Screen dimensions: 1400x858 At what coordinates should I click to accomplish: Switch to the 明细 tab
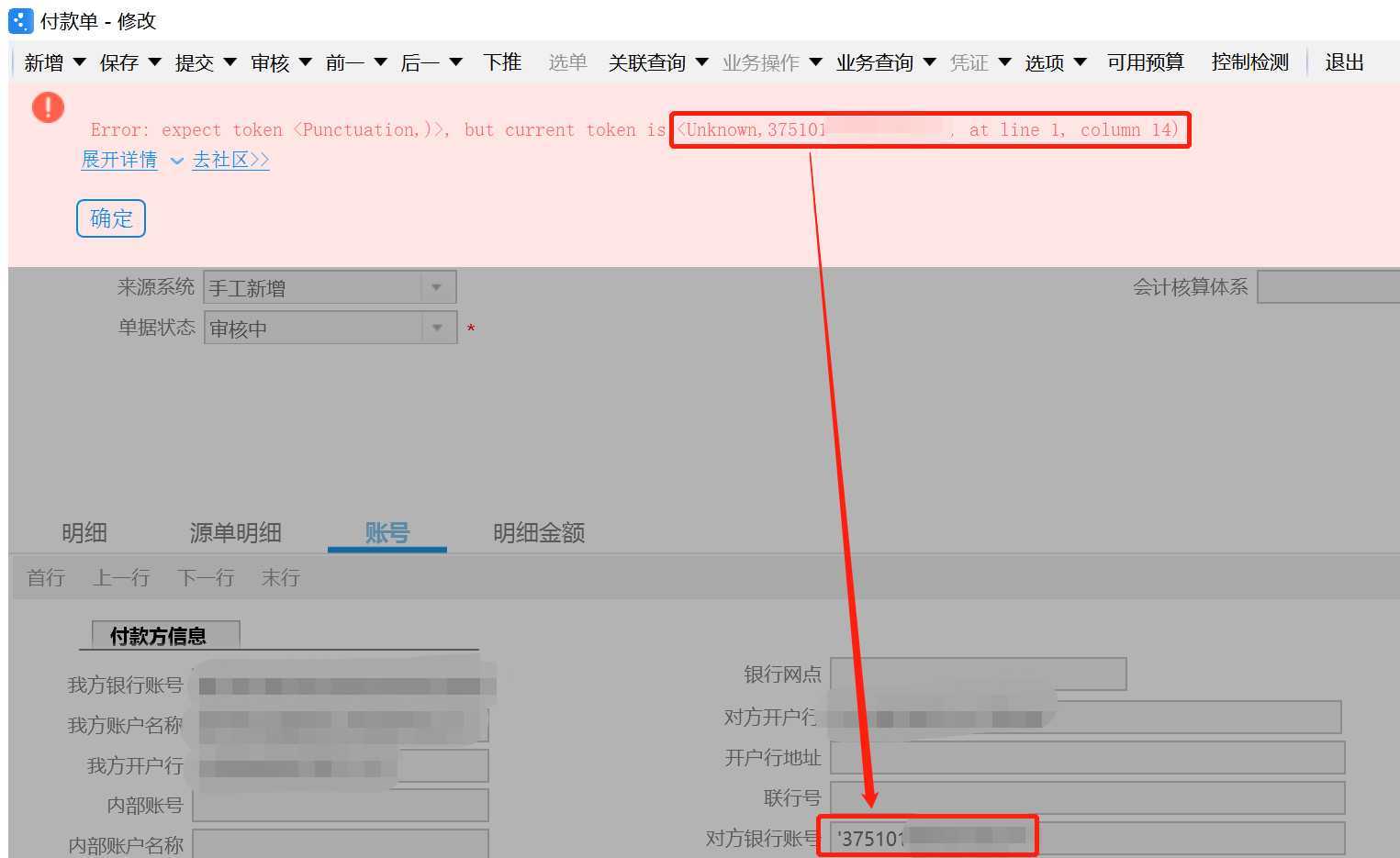point(84,532)
